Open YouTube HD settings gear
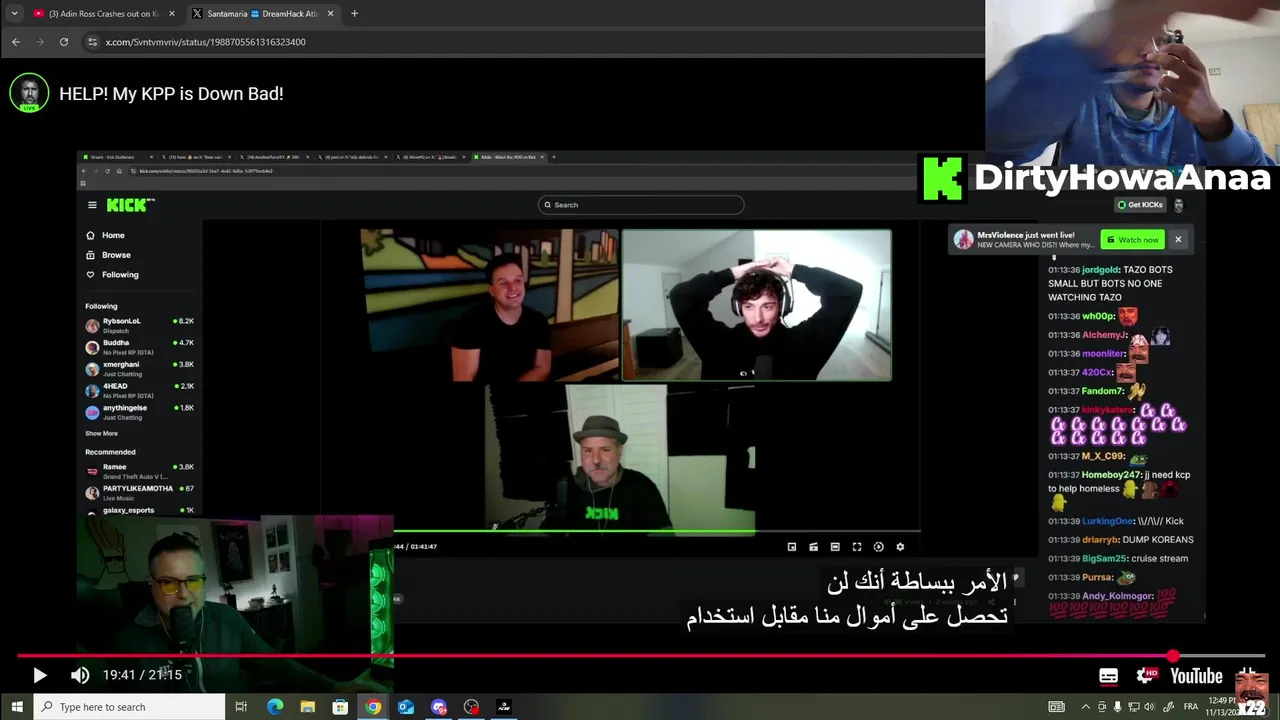The height and width of the screenshot is (720, 1280). coord(1146,676)
